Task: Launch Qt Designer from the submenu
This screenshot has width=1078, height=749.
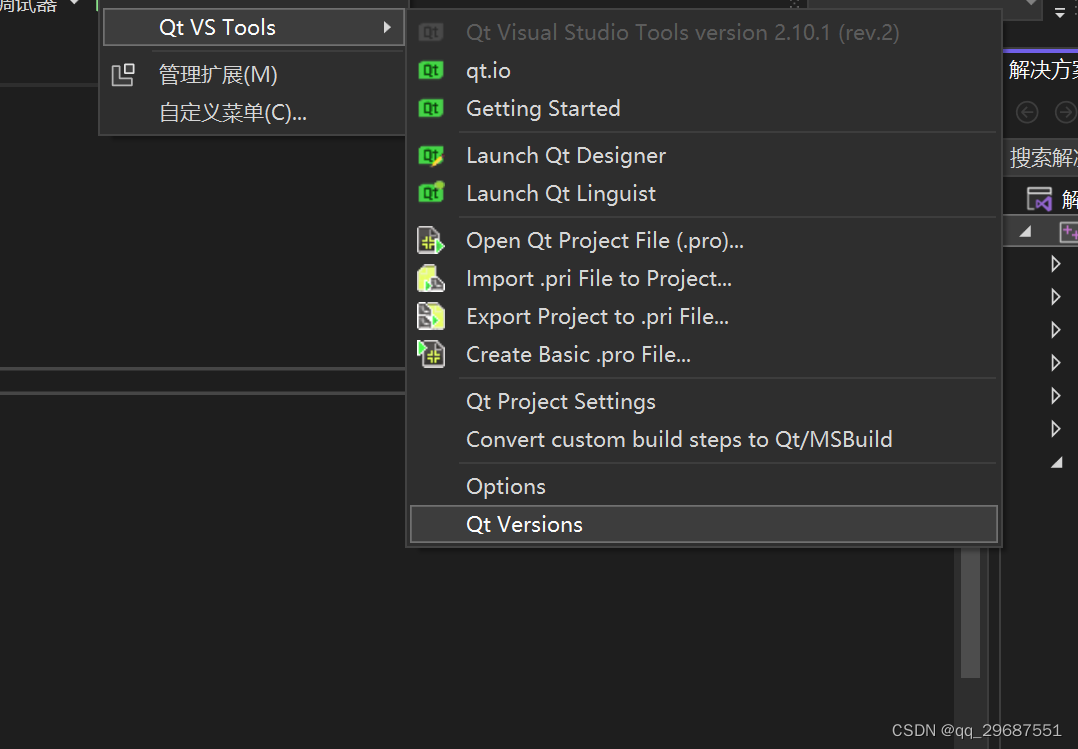Action: [565, 155]
